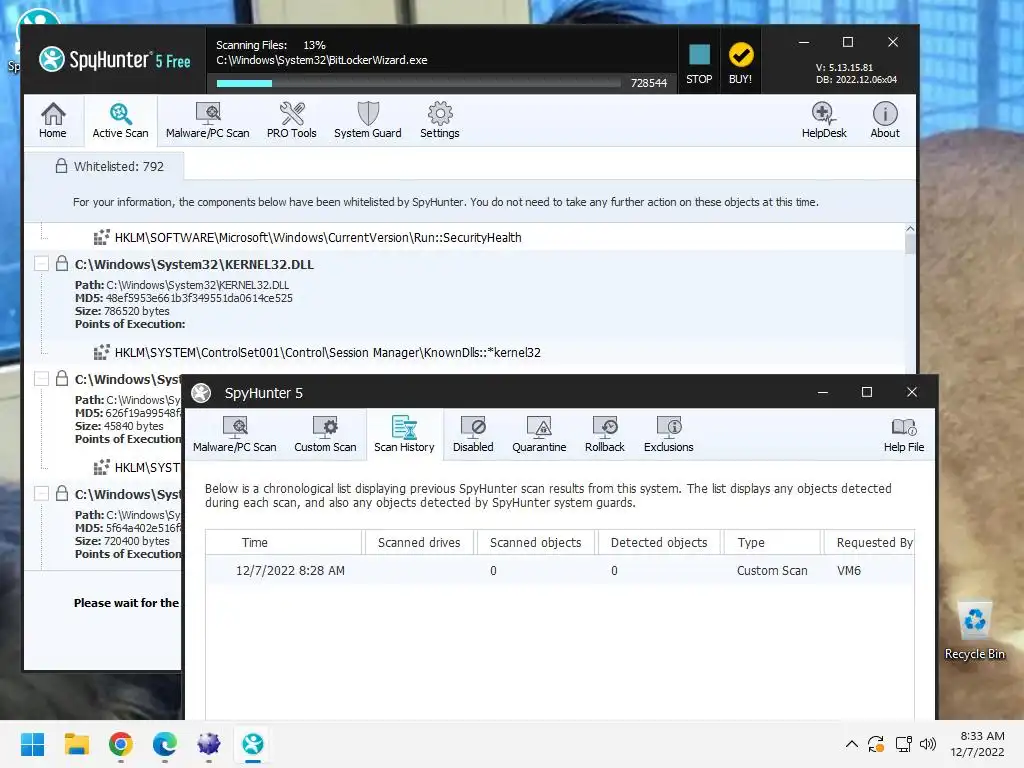Click the SpyHunter 5 Free logo

[114, 60]
